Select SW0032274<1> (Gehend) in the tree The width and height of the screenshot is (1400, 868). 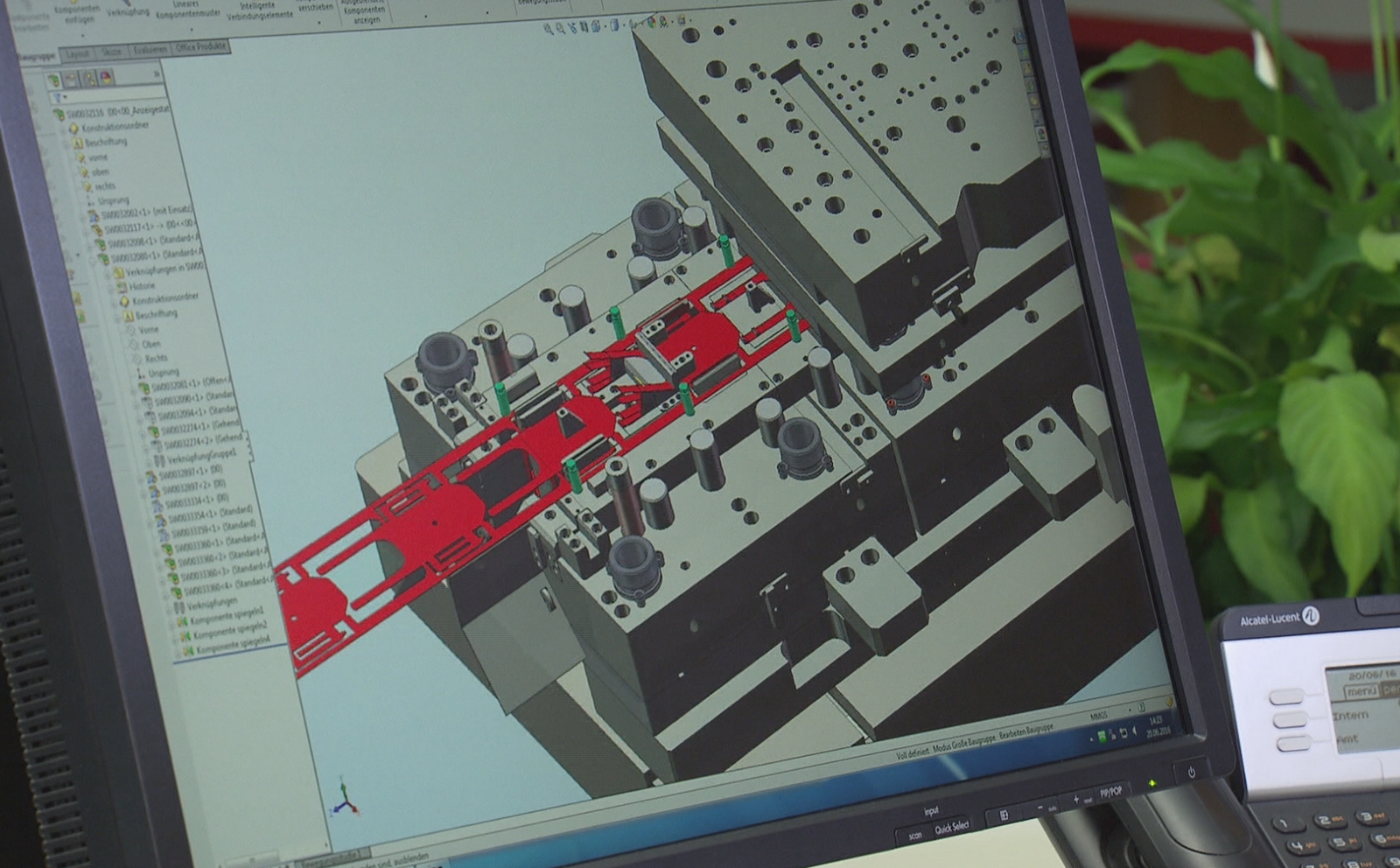(x=195, y=427)
